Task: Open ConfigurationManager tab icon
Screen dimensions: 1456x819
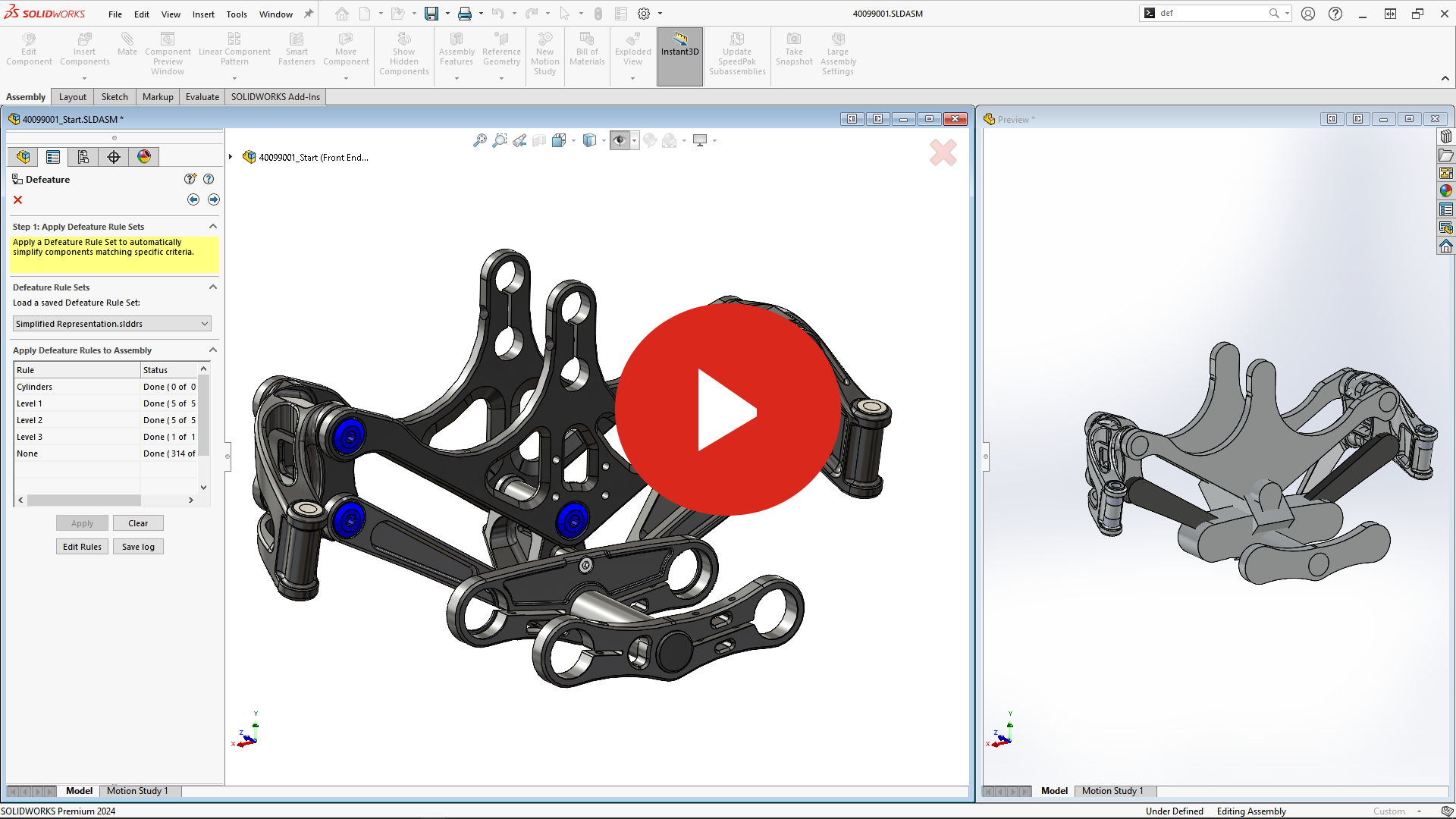Action: click(x=83, y=157)
